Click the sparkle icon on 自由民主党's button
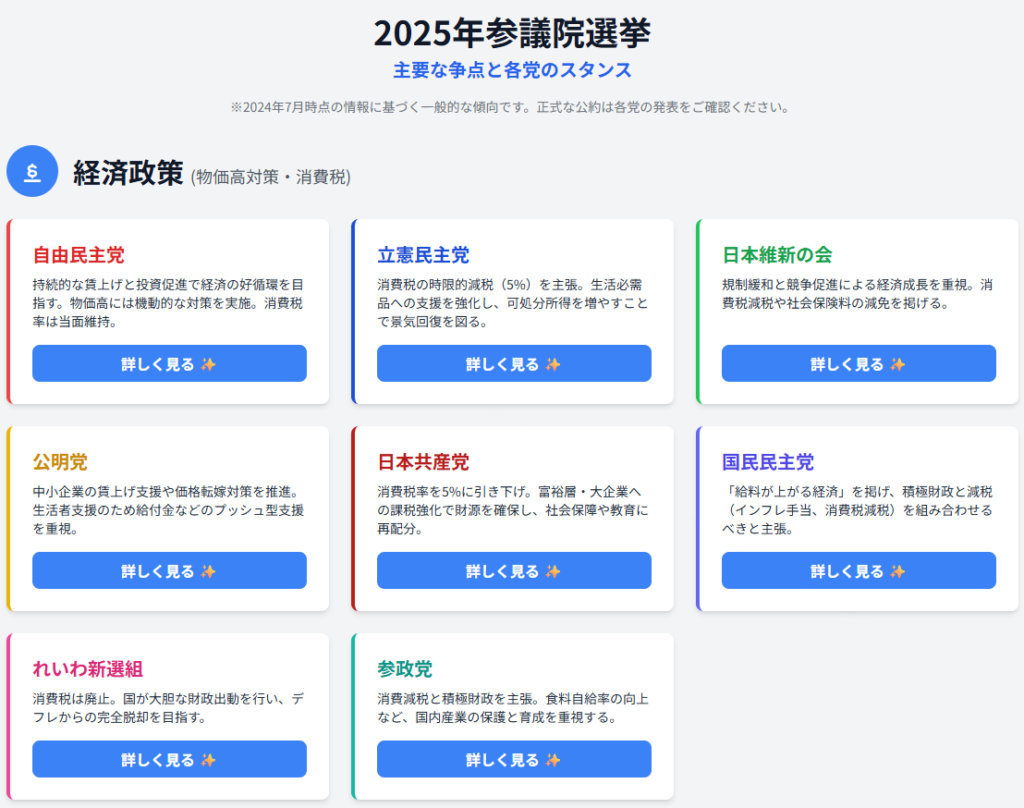The height and width of the screenshot is (808, 1024). (x=208, y=364)
